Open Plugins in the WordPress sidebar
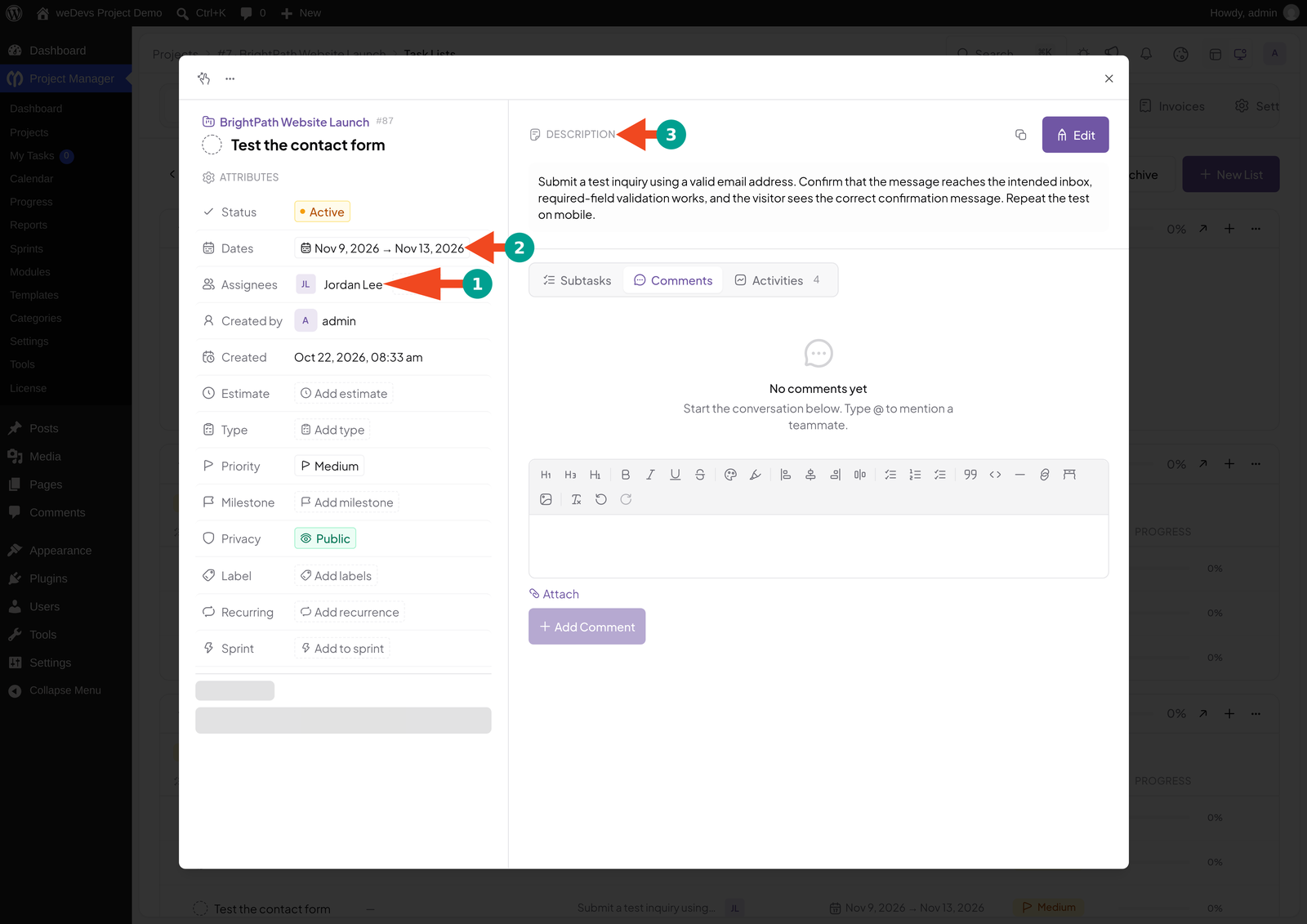Screen dimensions: 1307x924 tap(48, 578)
